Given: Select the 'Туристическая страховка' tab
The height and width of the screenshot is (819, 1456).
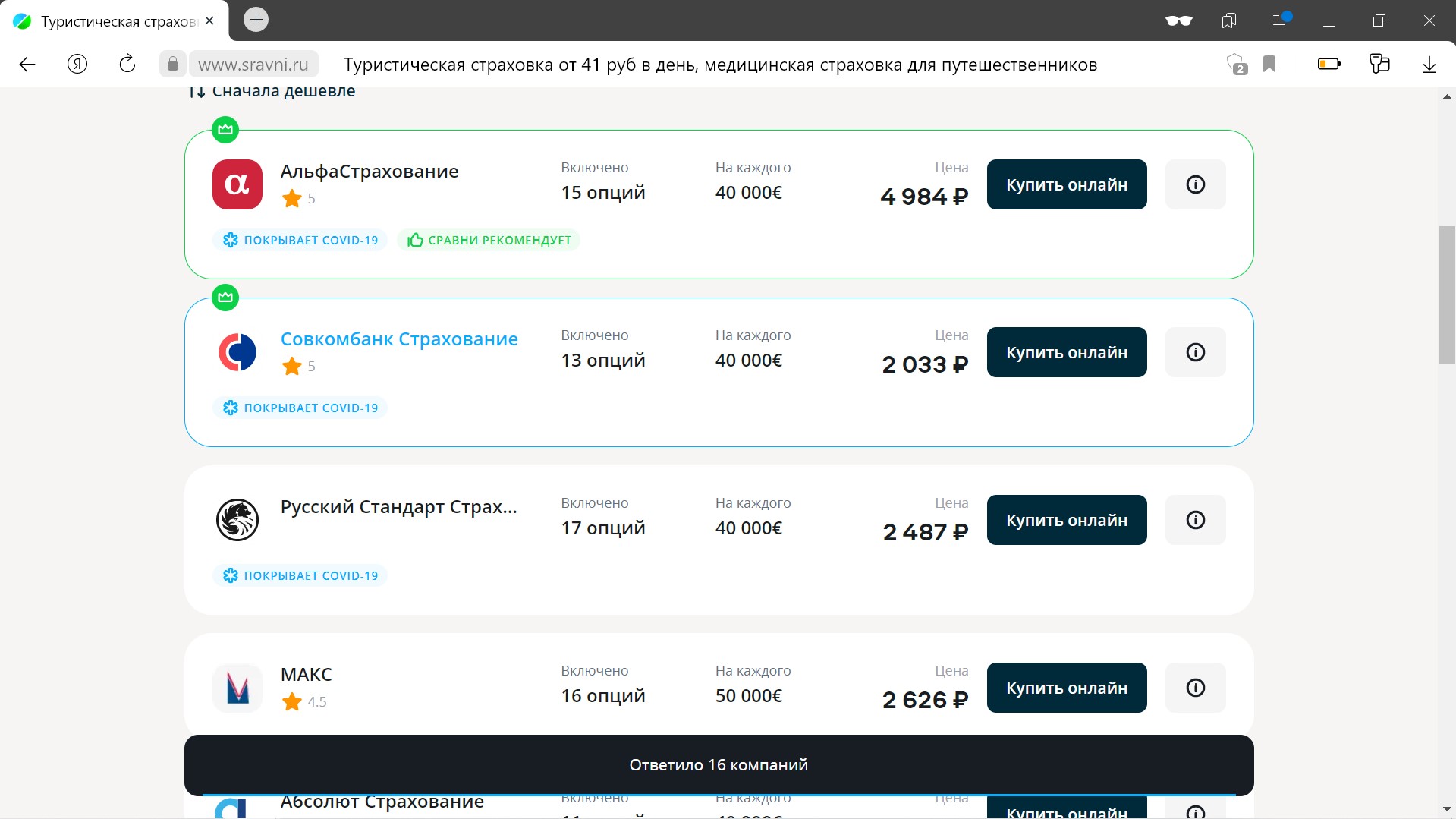Looking at the screenshot, I should click(x=114, y=21).
